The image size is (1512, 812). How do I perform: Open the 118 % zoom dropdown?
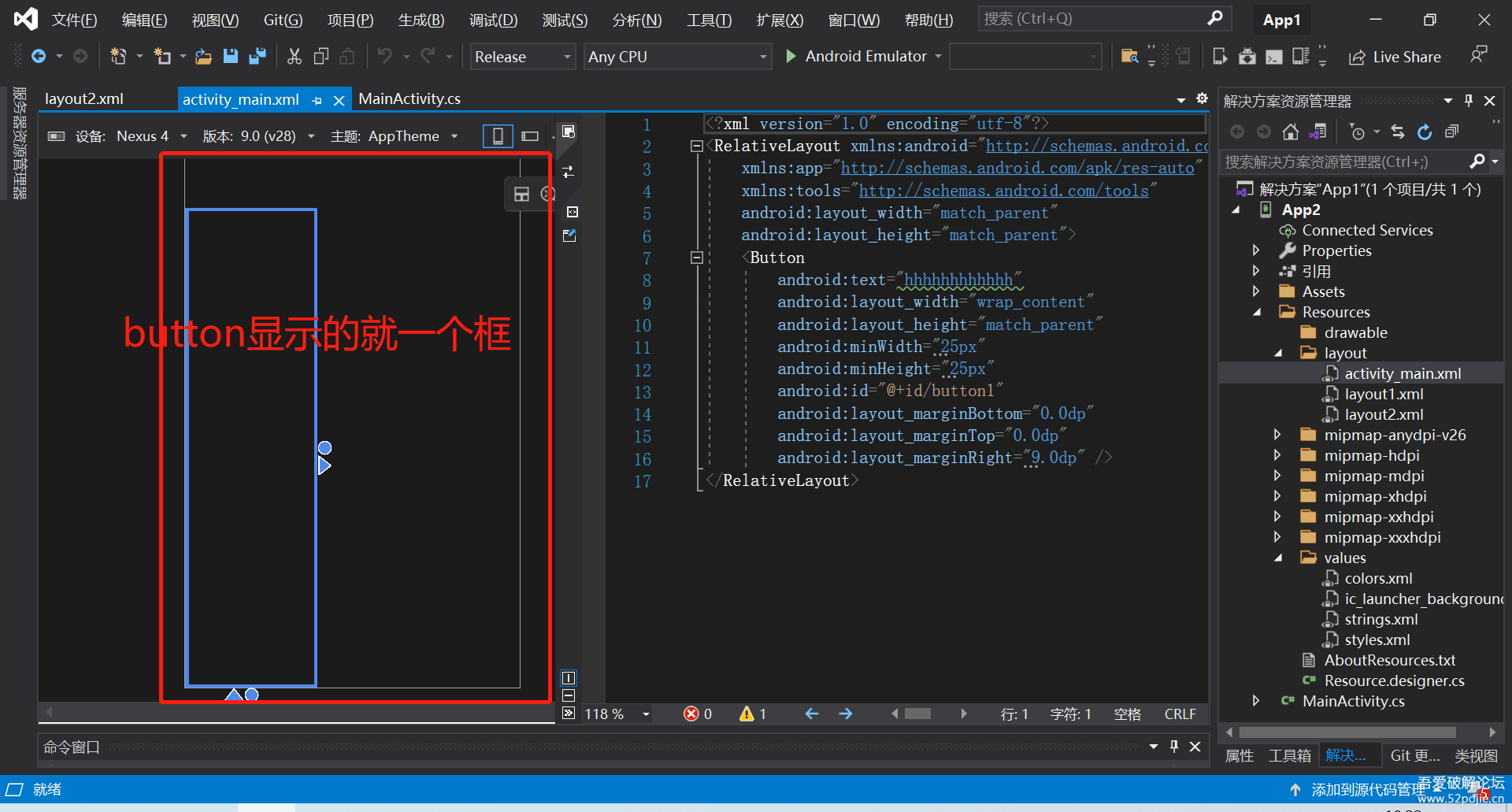[617, 714]
